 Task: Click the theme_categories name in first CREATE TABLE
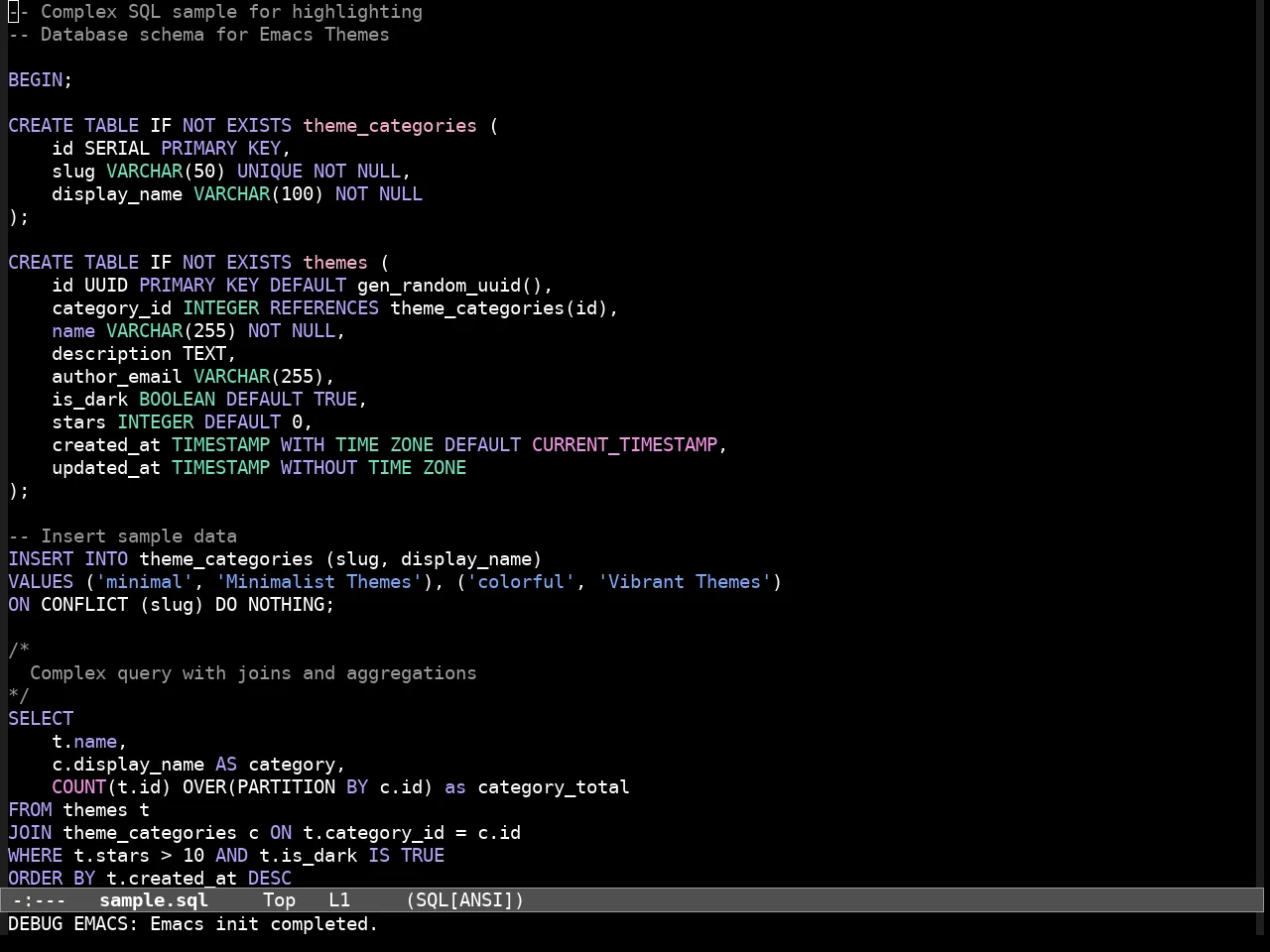coord(390,126)
